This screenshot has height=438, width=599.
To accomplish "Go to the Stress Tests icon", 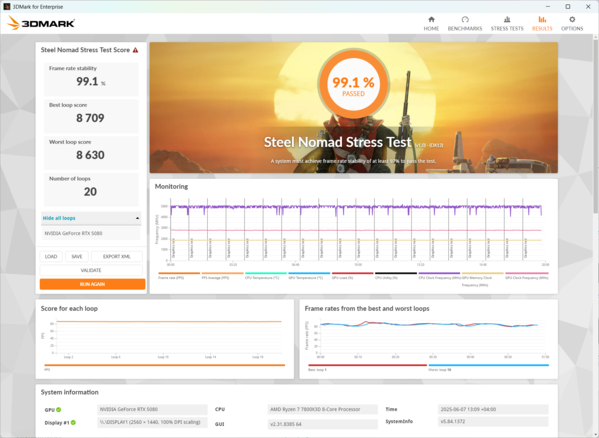I will click(507, 19).
